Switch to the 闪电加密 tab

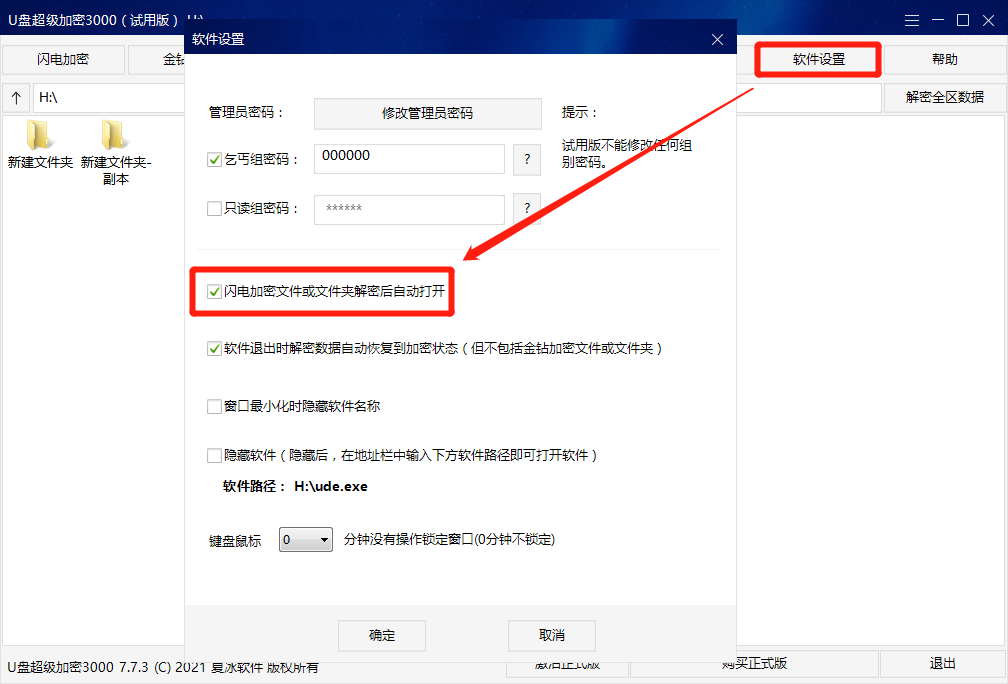point(62,59)
